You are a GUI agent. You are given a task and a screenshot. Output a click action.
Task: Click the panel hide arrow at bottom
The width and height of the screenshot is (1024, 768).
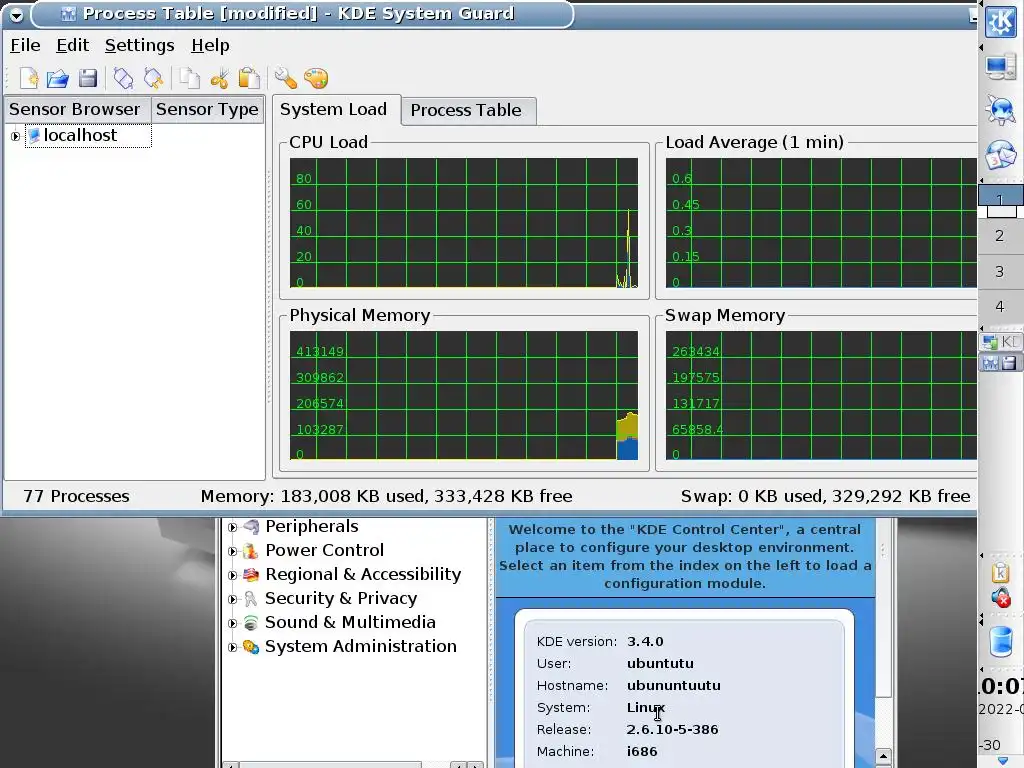click(1003, 761)
